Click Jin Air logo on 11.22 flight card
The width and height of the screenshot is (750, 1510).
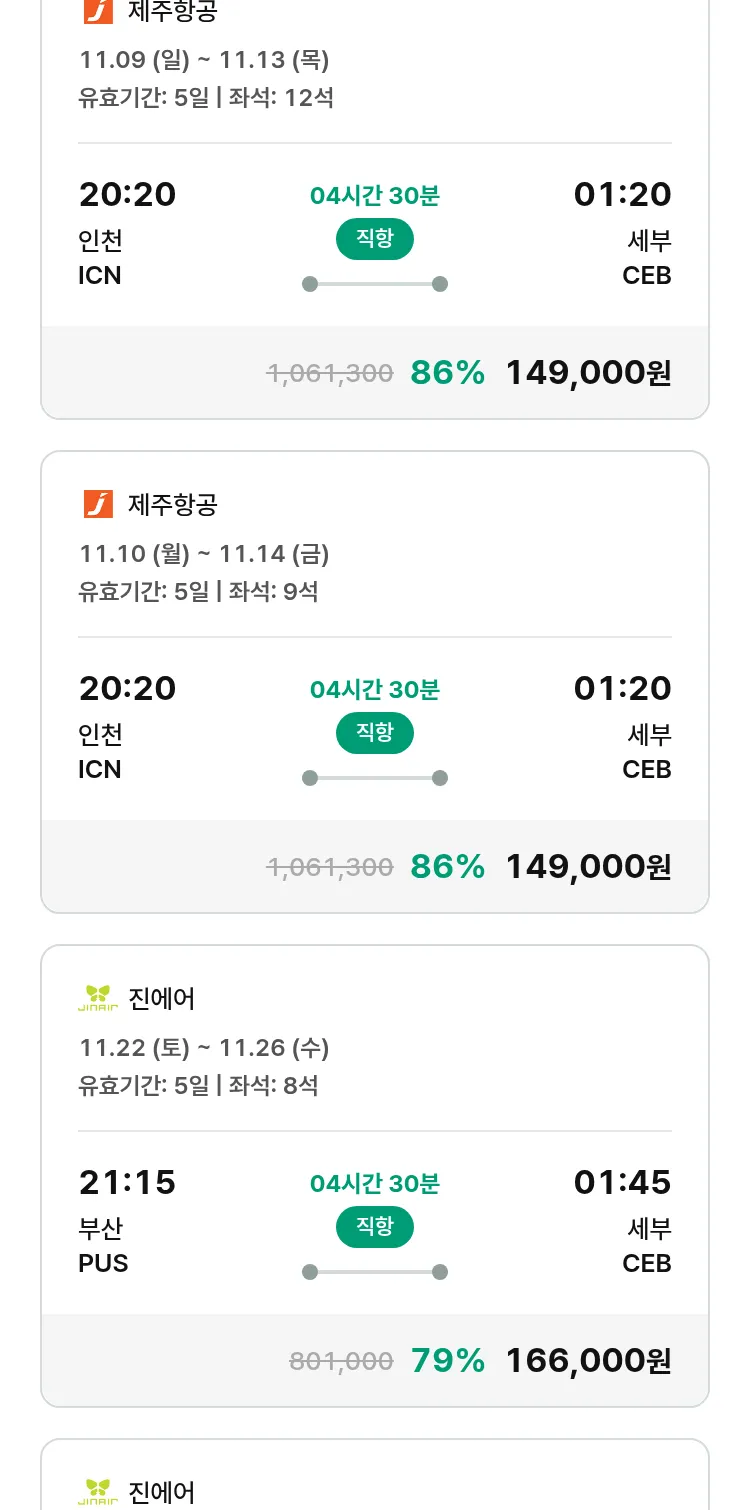[98, 998]
